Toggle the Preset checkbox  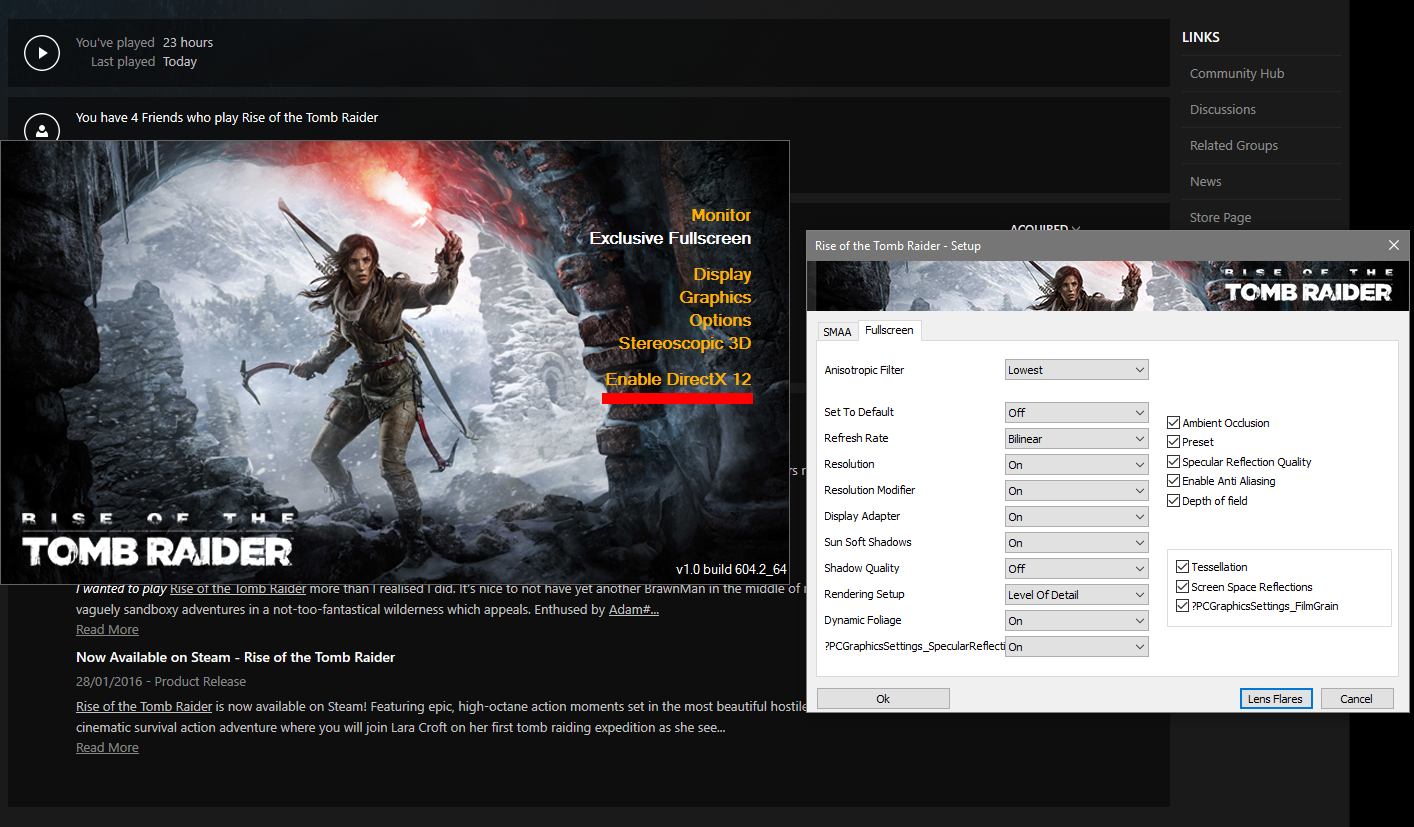(1174, 442)
